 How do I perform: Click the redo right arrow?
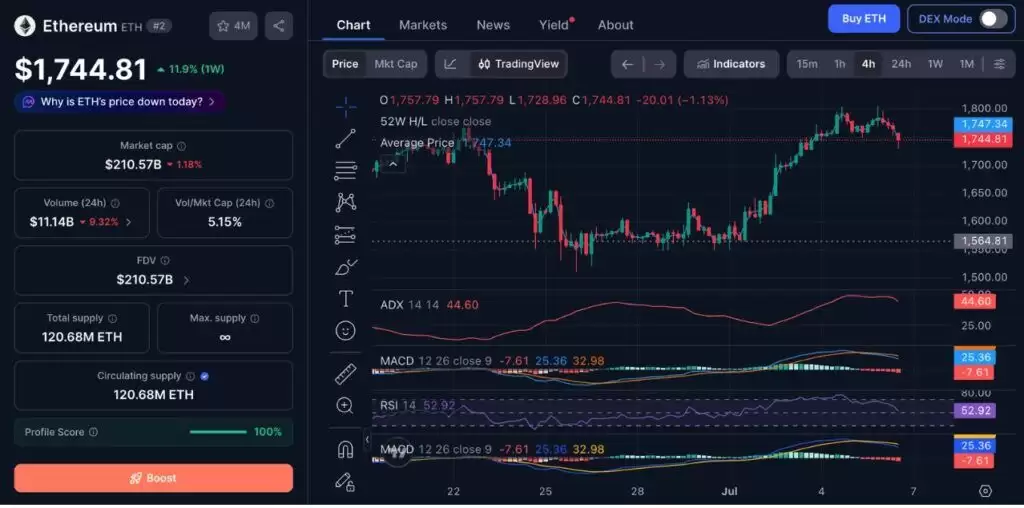coord(660,64)
